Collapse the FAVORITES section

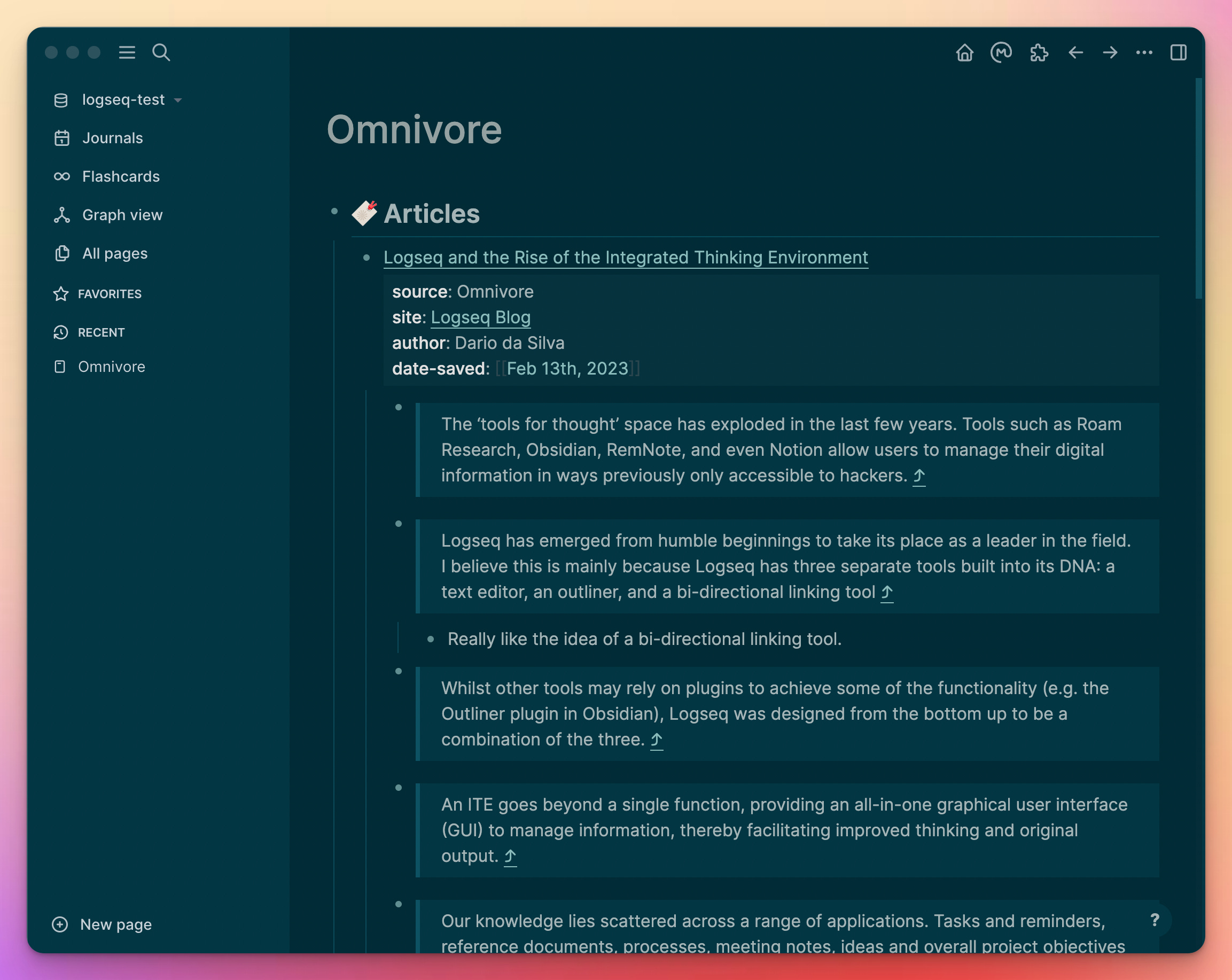tap(110, 294)
